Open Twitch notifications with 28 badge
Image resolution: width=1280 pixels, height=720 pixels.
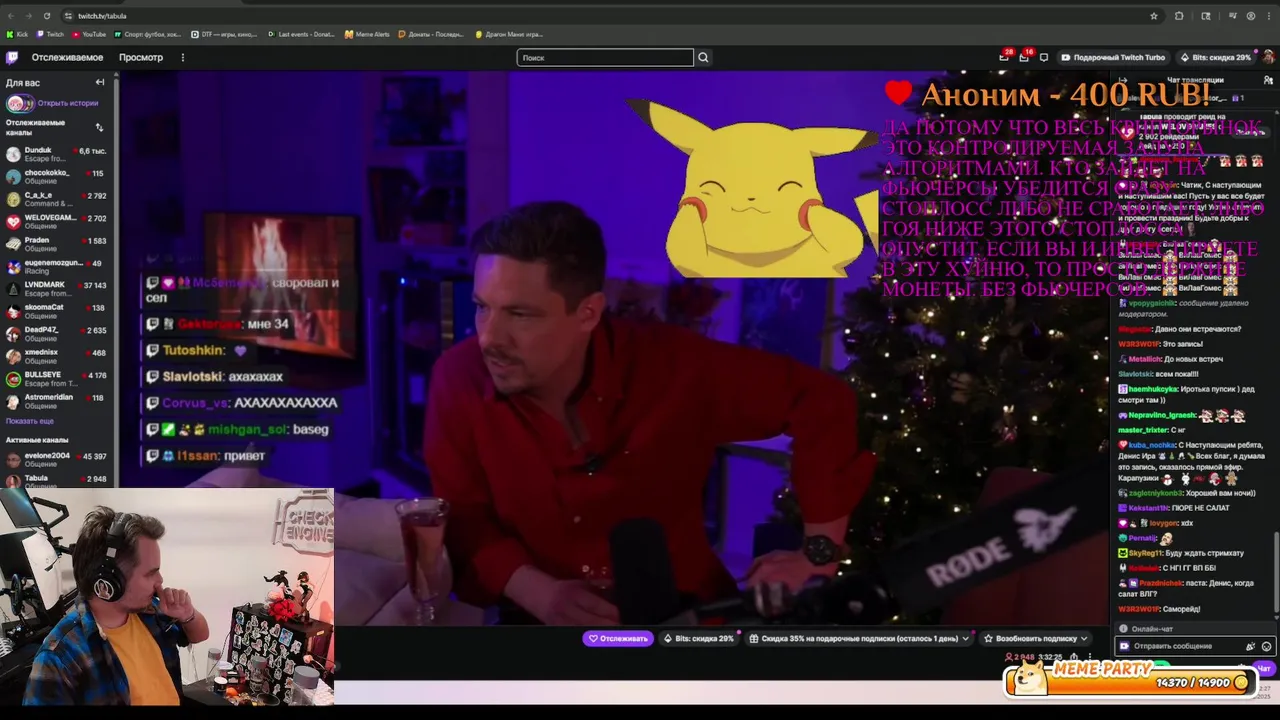click(1004, 57)
